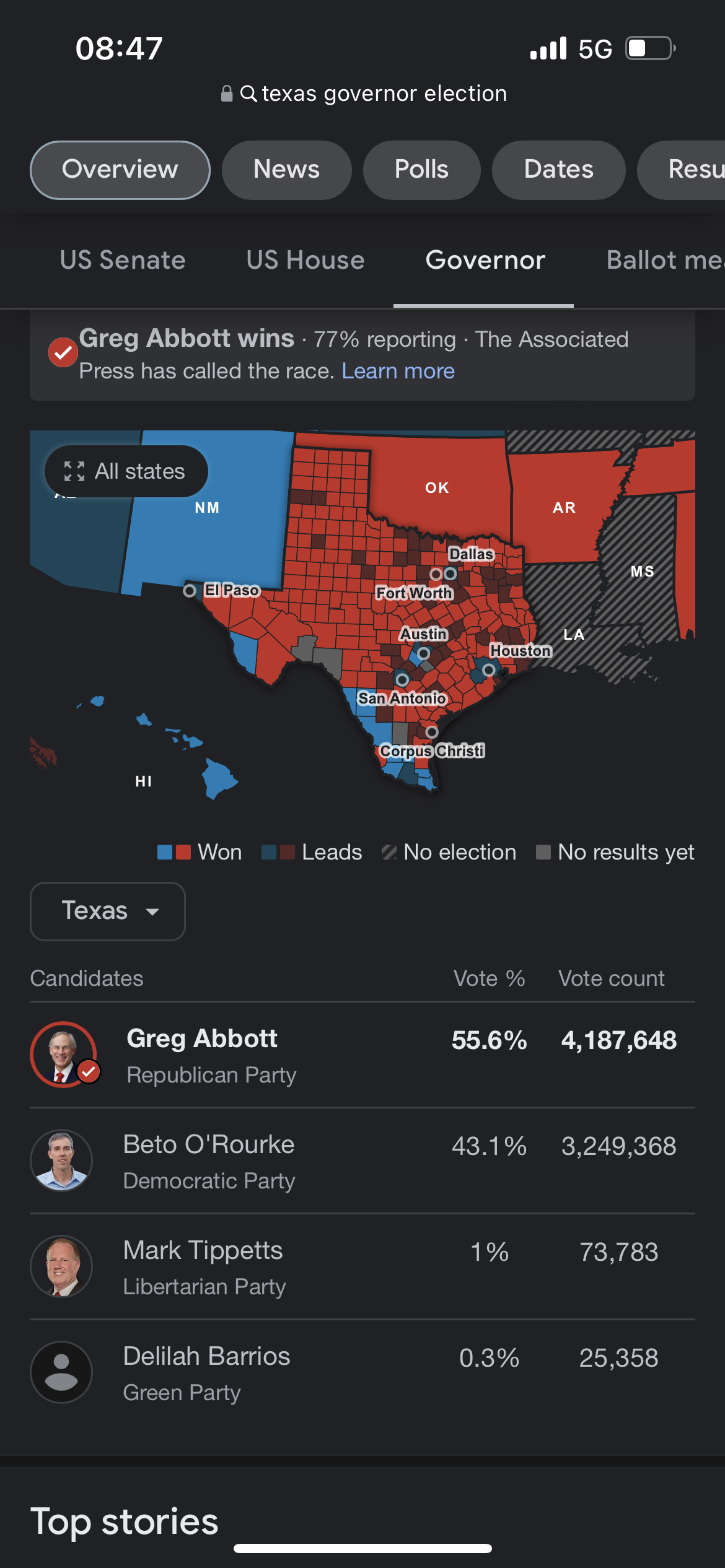Tap the search magnifier icon in address bar

click(248, 94)
